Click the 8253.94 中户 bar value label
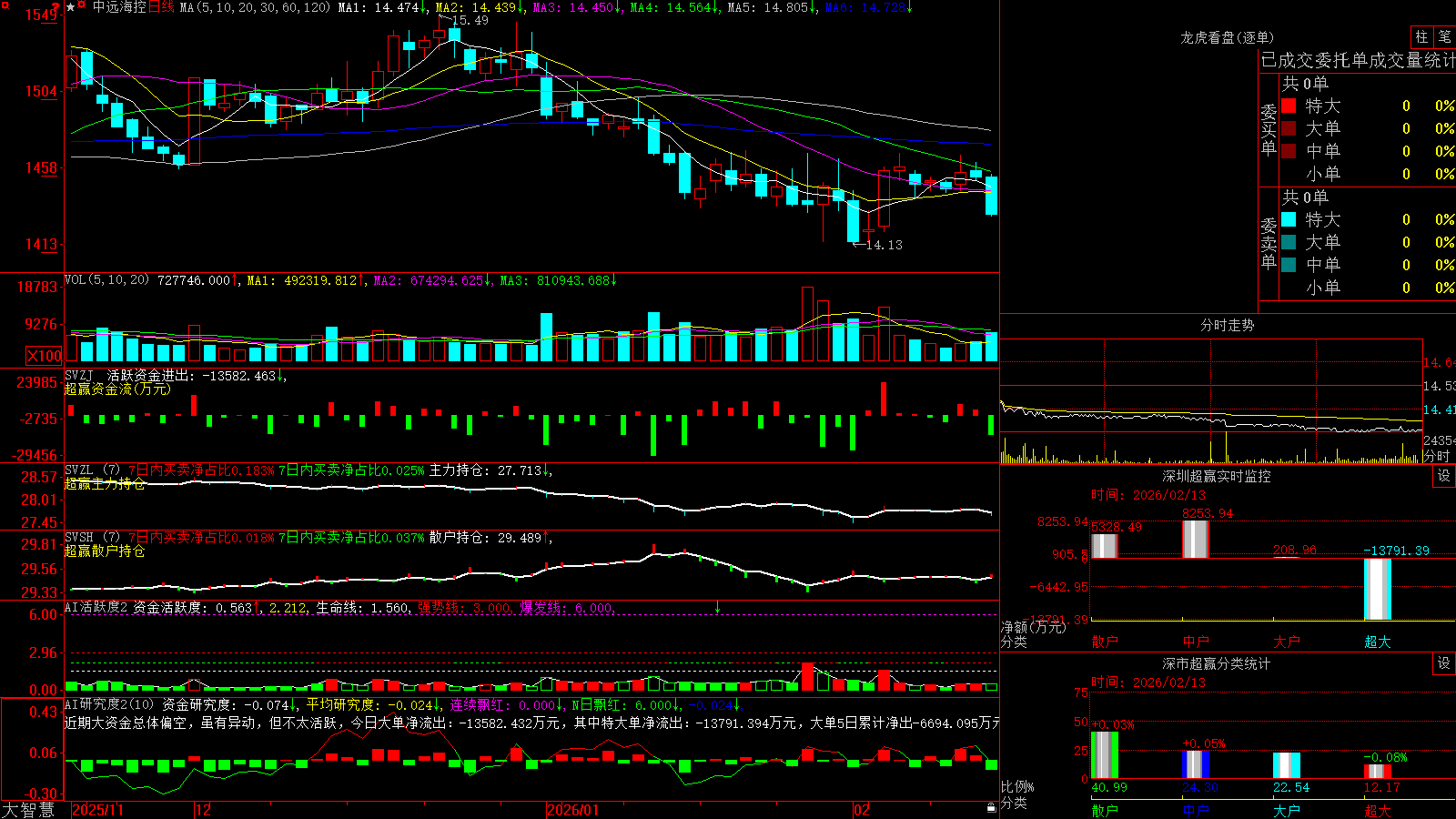This screenshot has height=819, width=1456. coord(1208,513)
